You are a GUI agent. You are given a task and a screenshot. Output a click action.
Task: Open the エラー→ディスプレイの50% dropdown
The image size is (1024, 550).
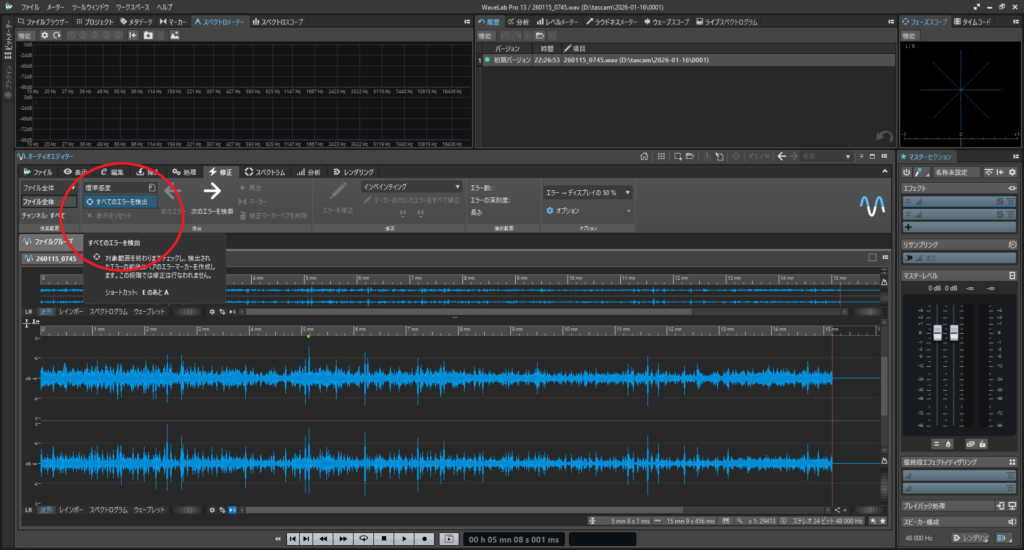pos(587,191)
